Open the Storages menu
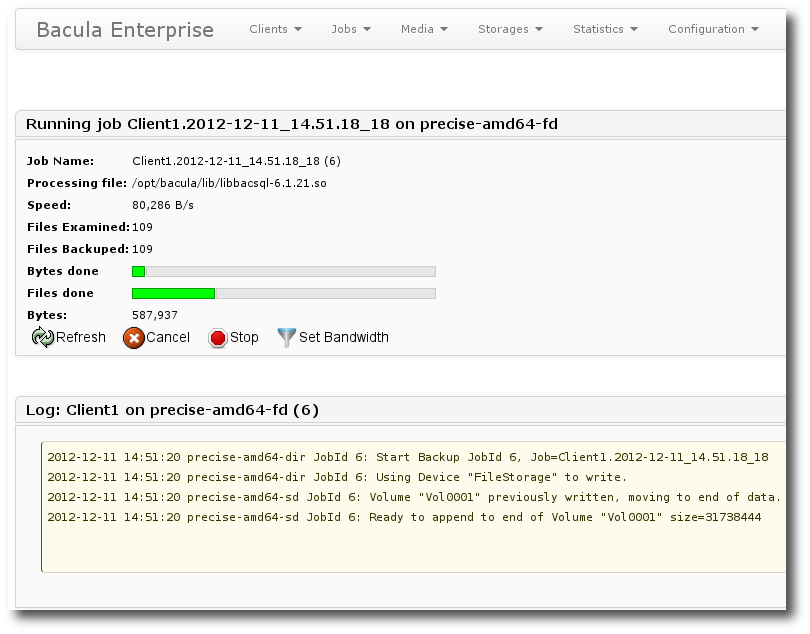Viewport: 810px width, 634px height. (x=510, y=29)
